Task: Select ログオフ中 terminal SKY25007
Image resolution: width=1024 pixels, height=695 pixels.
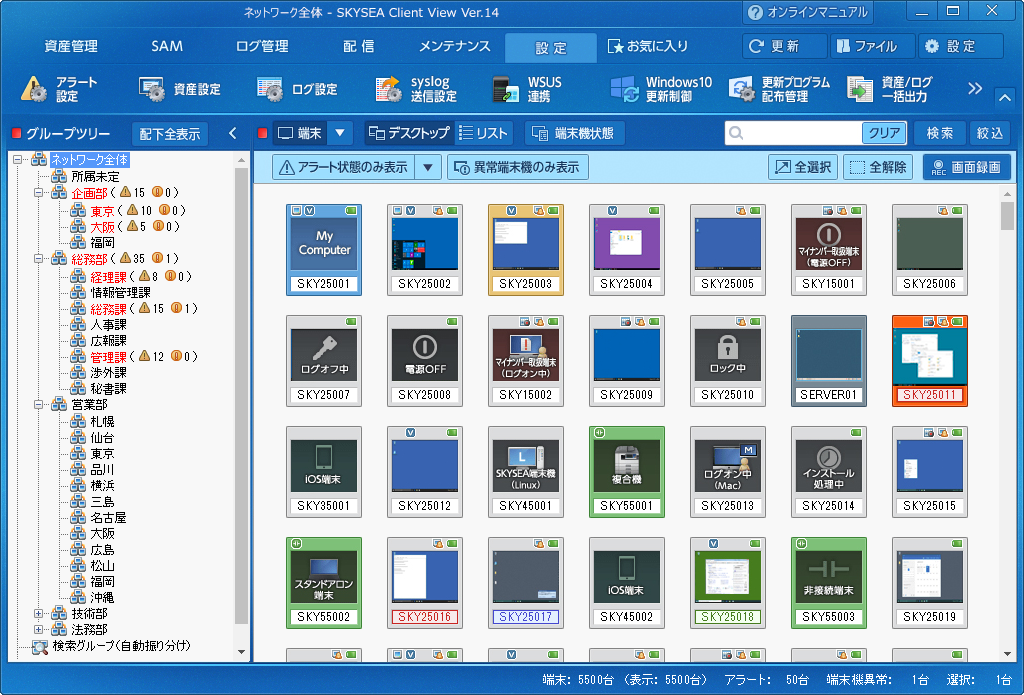Action: [324, 361]
